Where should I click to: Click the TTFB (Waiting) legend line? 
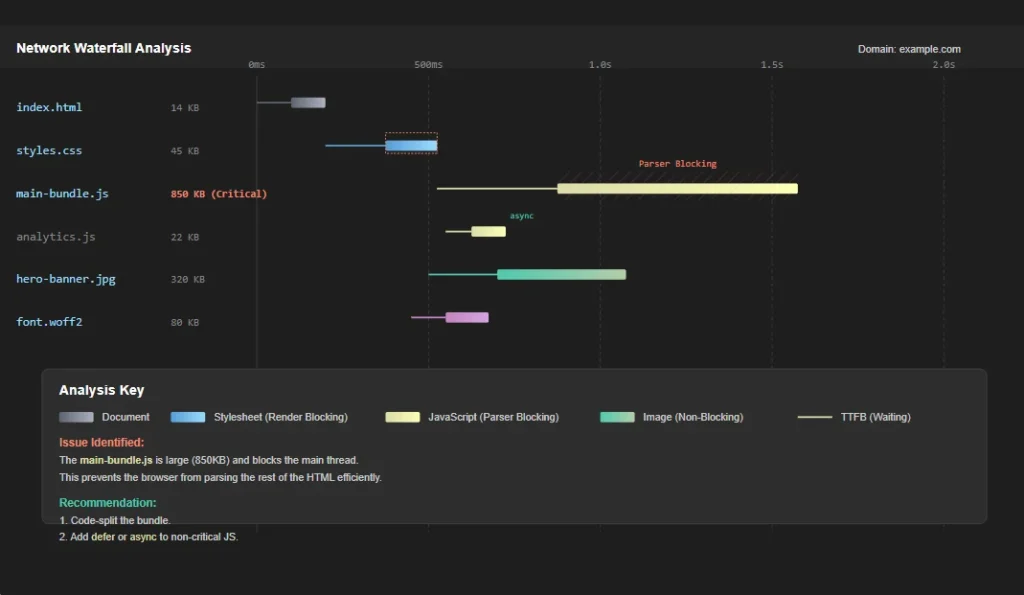815,417
